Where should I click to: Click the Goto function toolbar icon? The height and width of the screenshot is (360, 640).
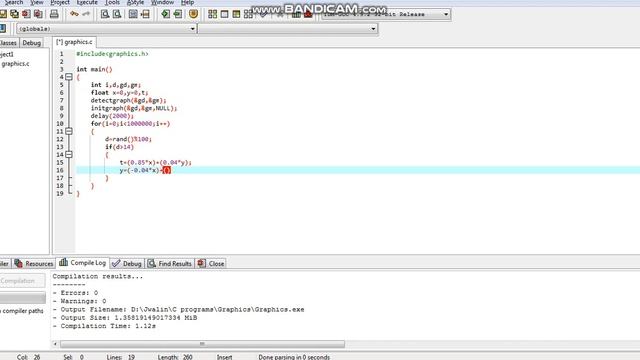(133, 14)
